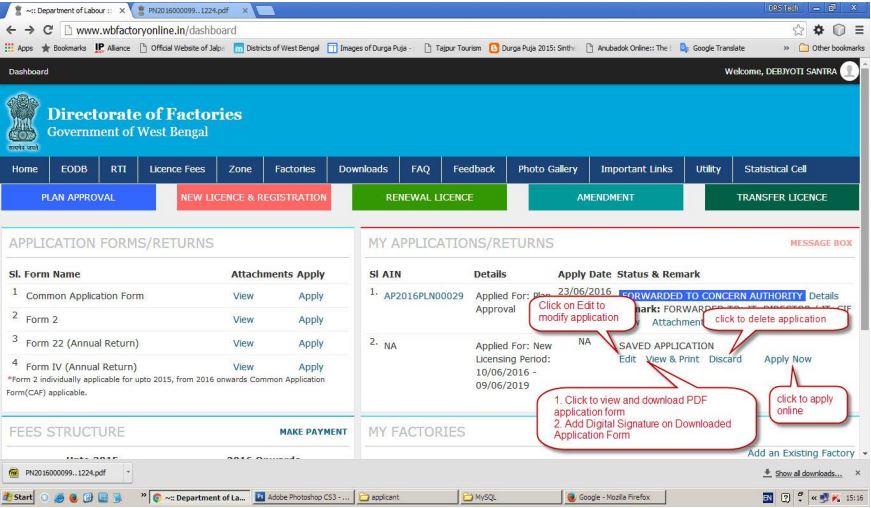Bookmark this page with the star icon
This screenshot has width=871, height=508.
(798, 30)
